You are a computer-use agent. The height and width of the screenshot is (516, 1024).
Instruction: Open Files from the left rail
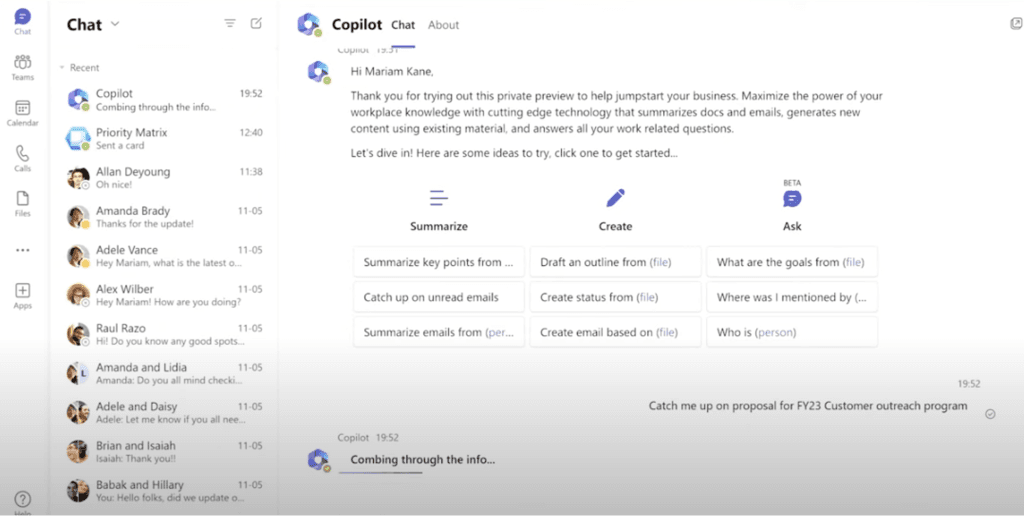(x=22, y=204)
